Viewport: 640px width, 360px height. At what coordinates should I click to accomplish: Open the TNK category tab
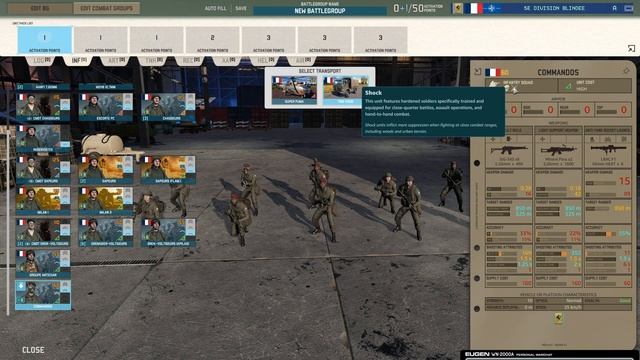pyautogui.click(x=153, y=60)
